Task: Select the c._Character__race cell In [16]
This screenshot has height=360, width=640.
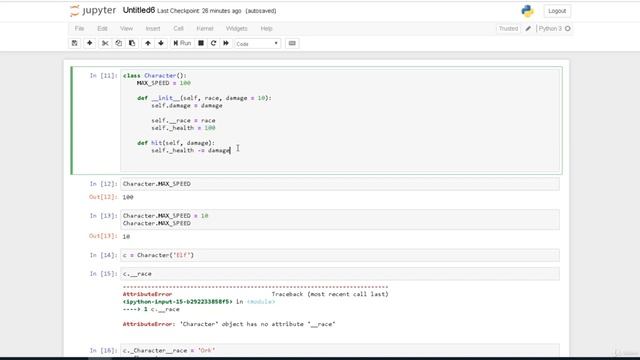Action: tap(340, 351)
